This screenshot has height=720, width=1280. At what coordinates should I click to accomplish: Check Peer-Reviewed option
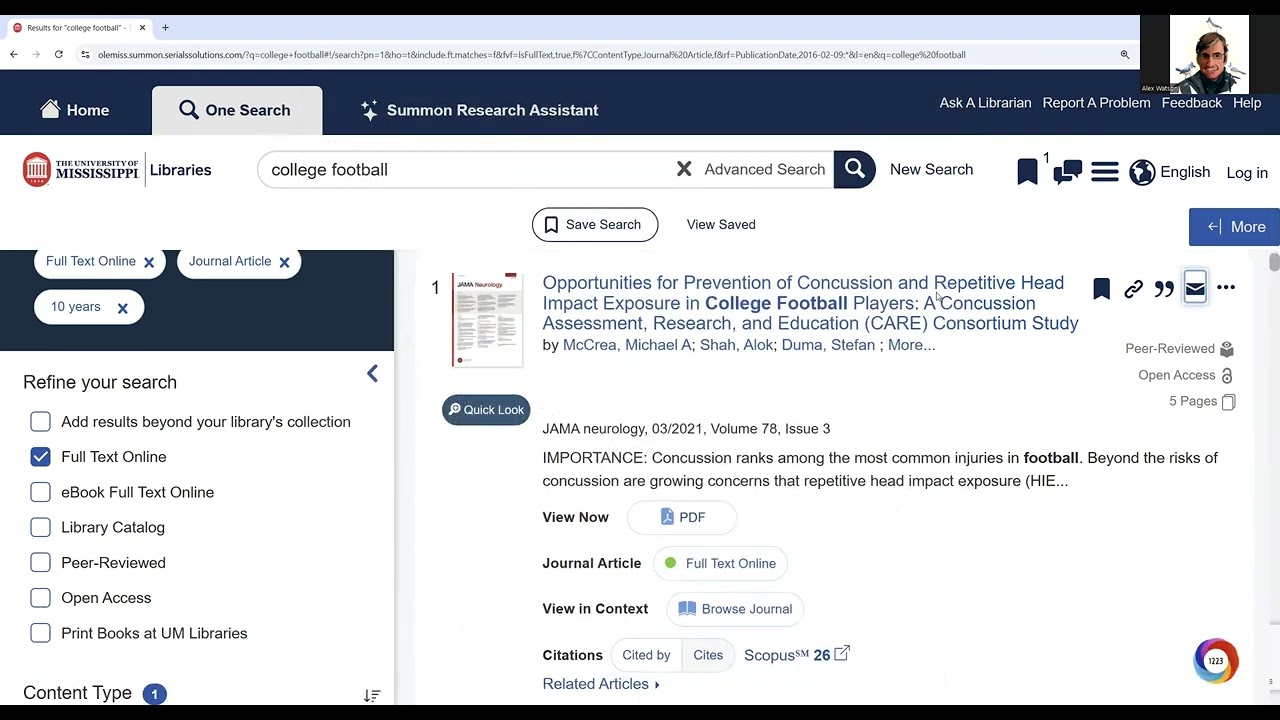pyautogui.click(x=40, y=563)
